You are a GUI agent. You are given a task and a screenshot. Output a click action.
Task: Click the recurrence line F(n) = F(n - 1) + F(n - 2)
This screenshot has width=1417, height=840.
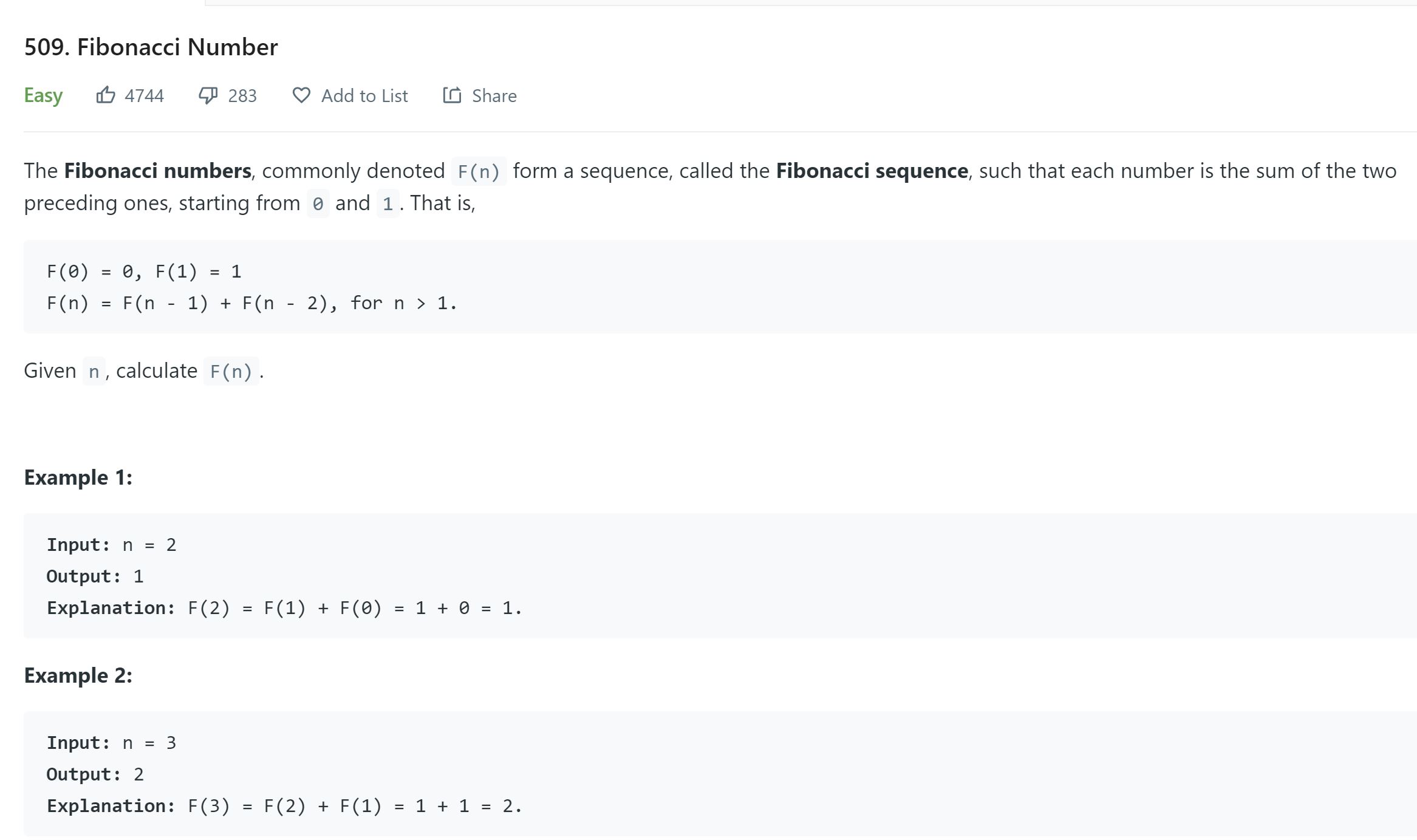(x=251, y=302)
